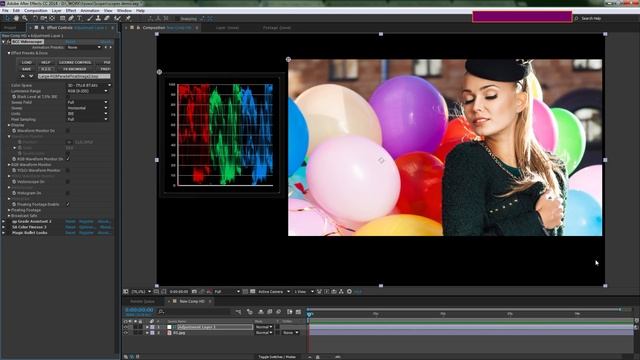Select the Brush tool
Viewport: 640px width, 360px height.
click(90, 18)
